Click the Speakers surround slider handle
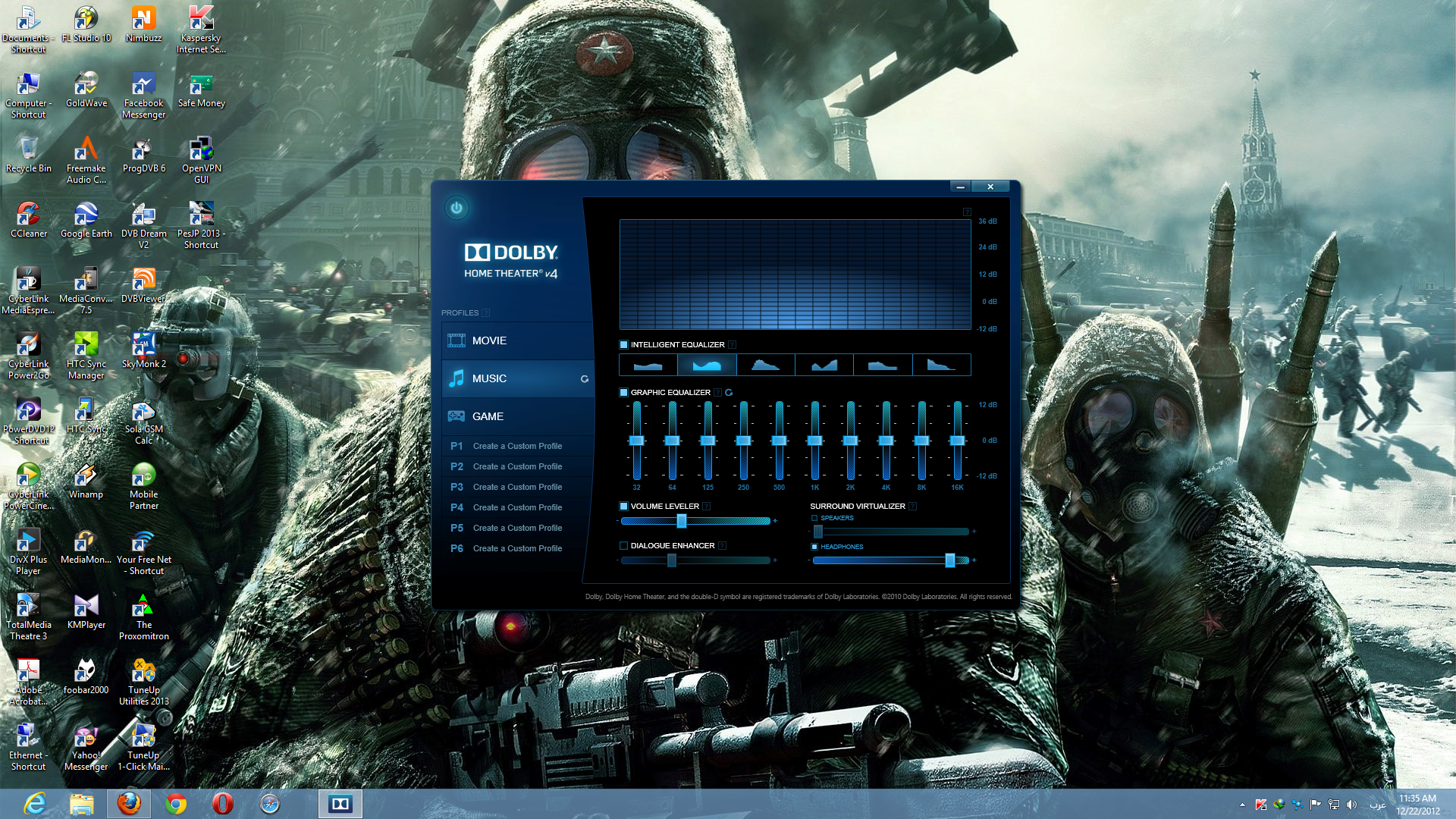 click(818, 532)
